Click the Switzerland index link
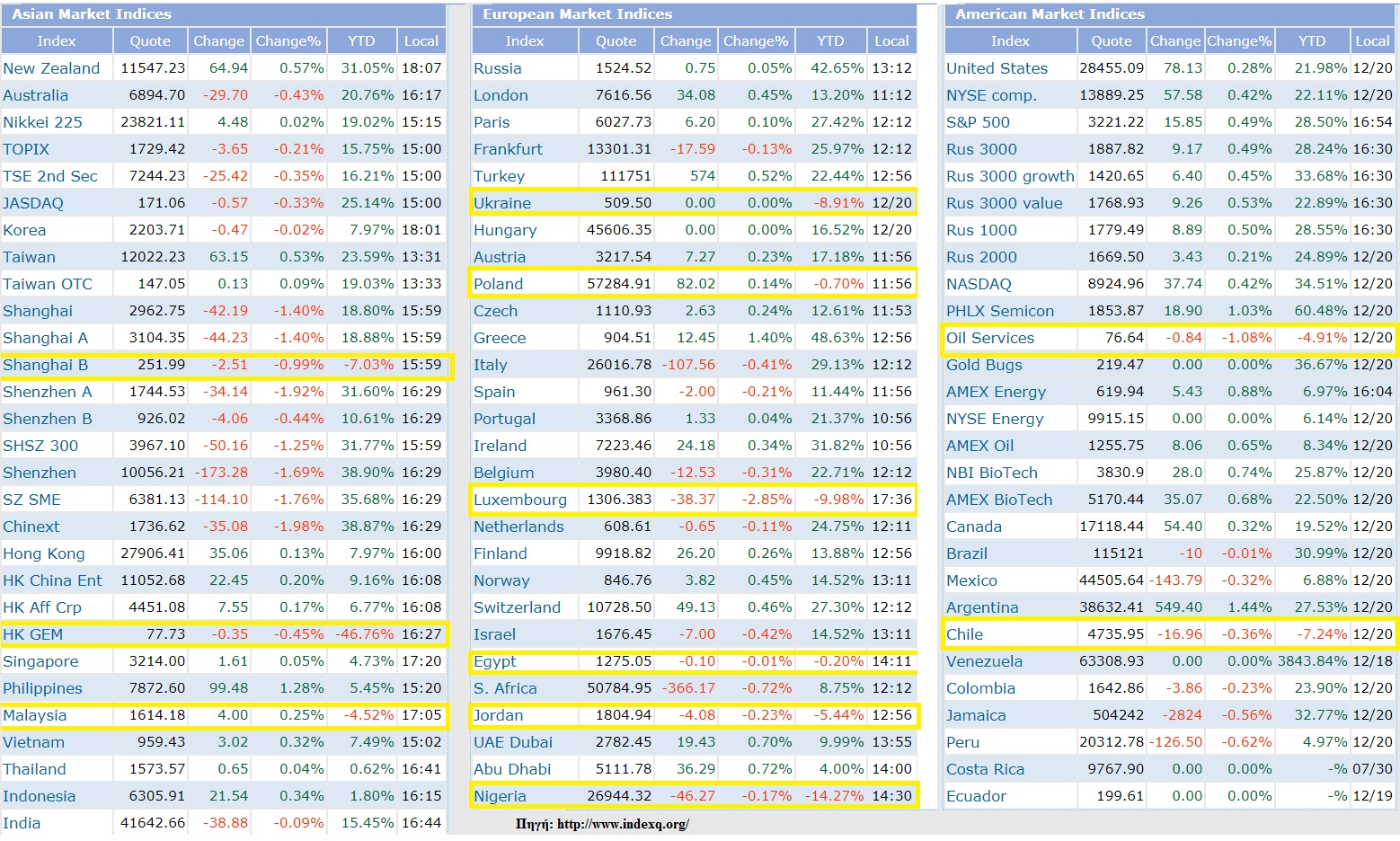 tap(517, 607)
